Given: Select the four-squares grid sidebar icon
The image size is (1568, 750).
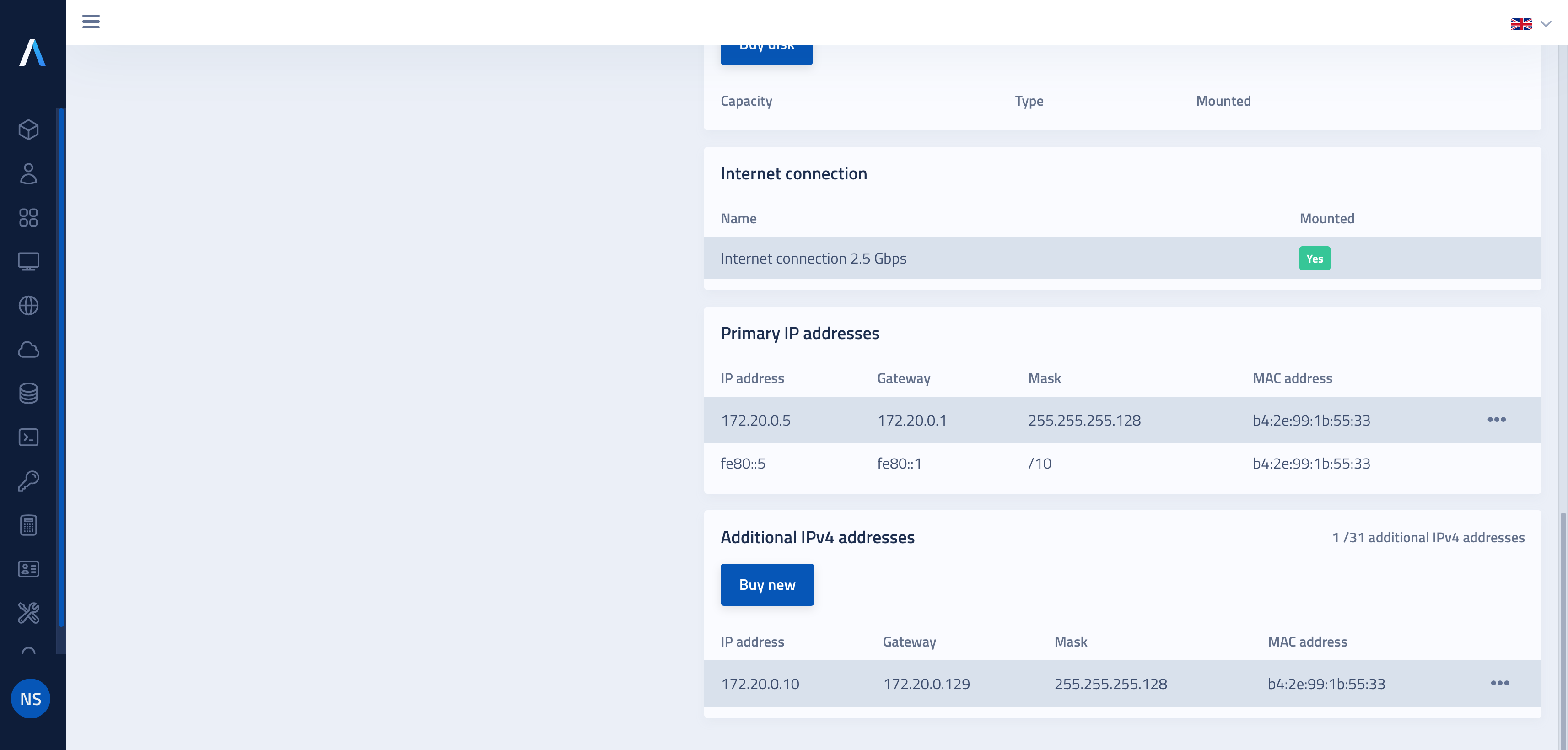Looking at the screenshot, I should click(x=29, y=217).
